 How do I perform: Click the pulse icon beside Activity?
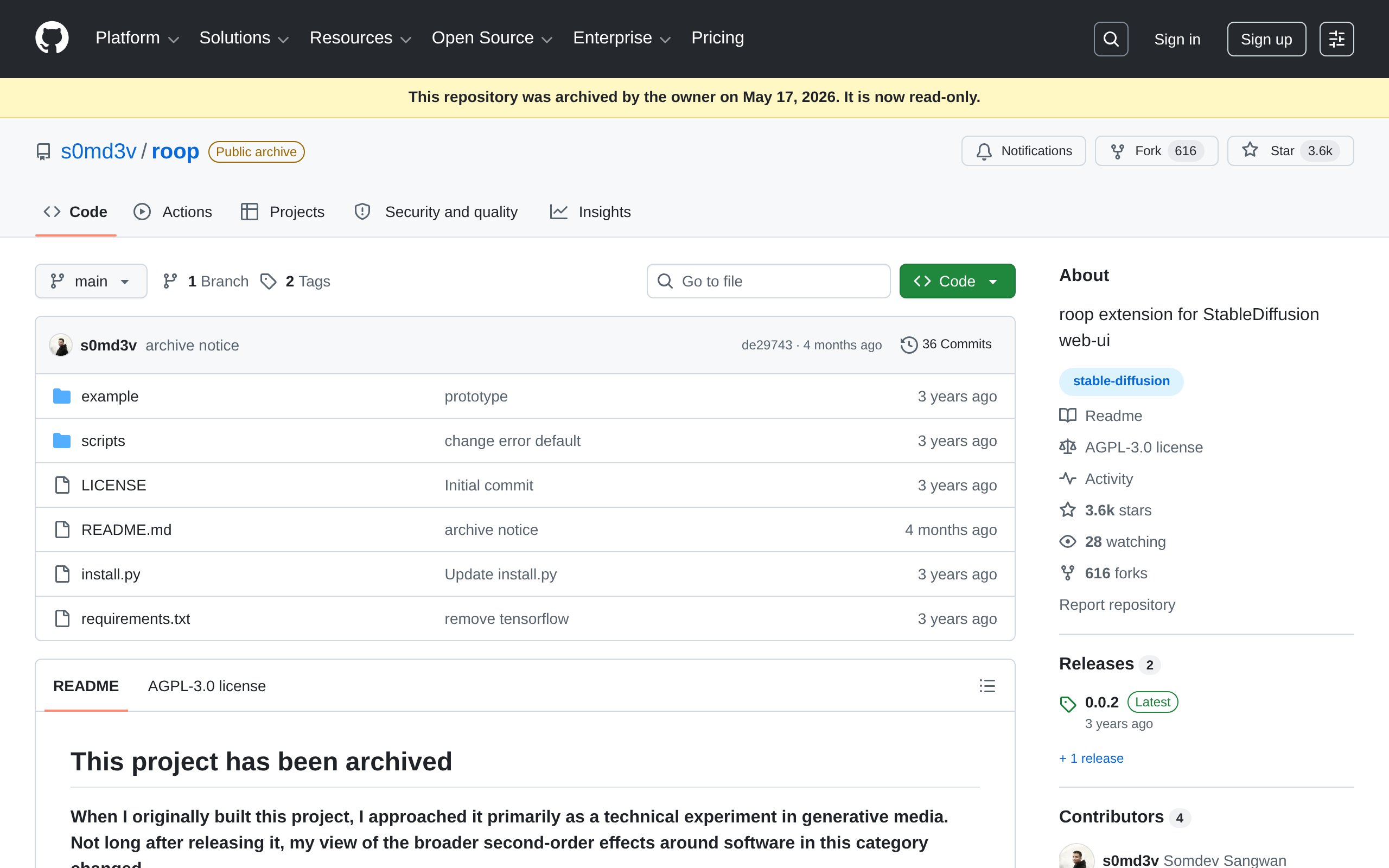(1068, 479)
